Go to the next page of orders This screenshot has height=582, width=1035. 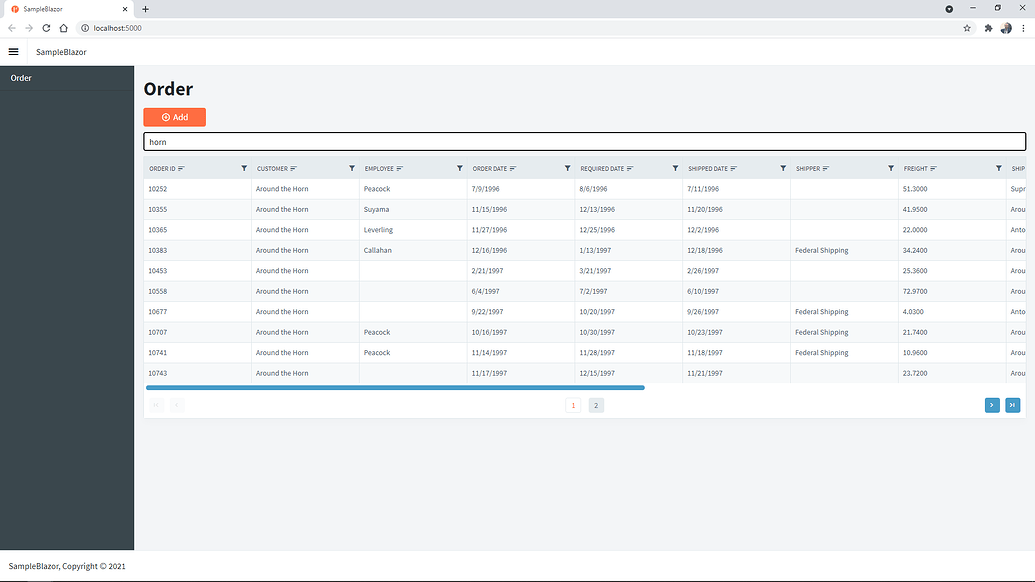click(x=991, y=405)
